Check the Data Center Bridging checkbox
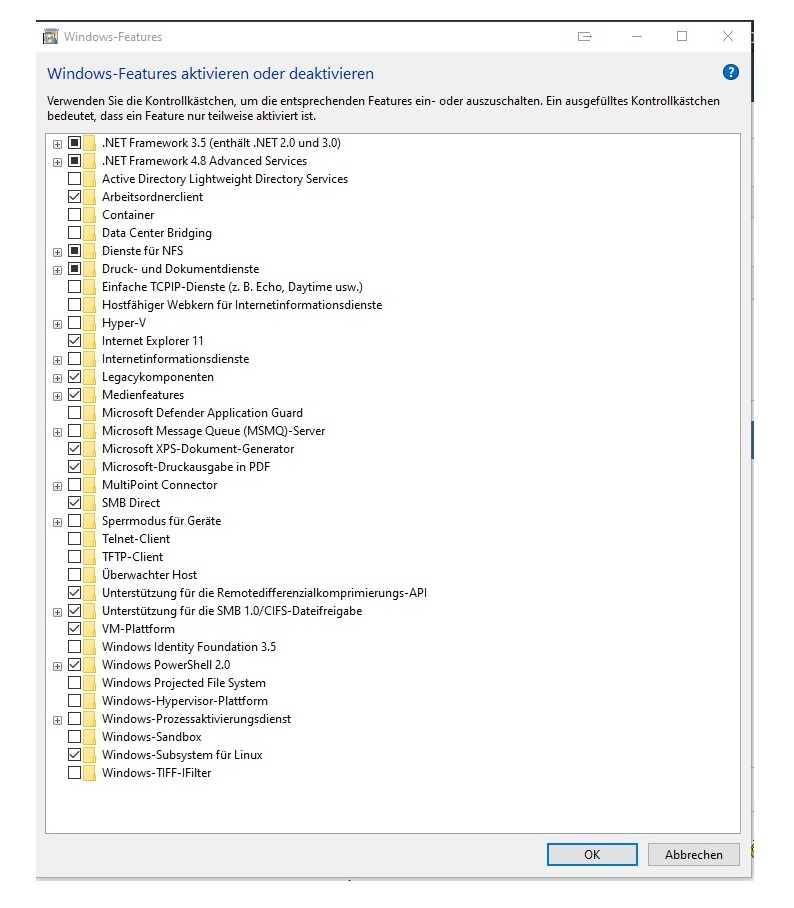Viewport: 794px width, 908px height. (x=74, y=233)
